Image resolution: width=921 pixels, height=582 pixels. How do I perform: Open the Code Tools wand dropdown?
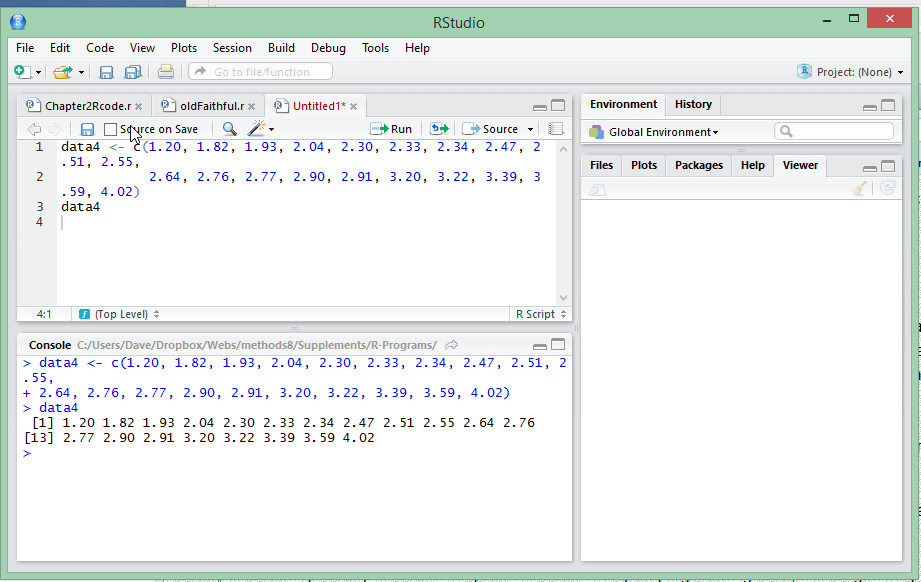(x=261, y=129)
